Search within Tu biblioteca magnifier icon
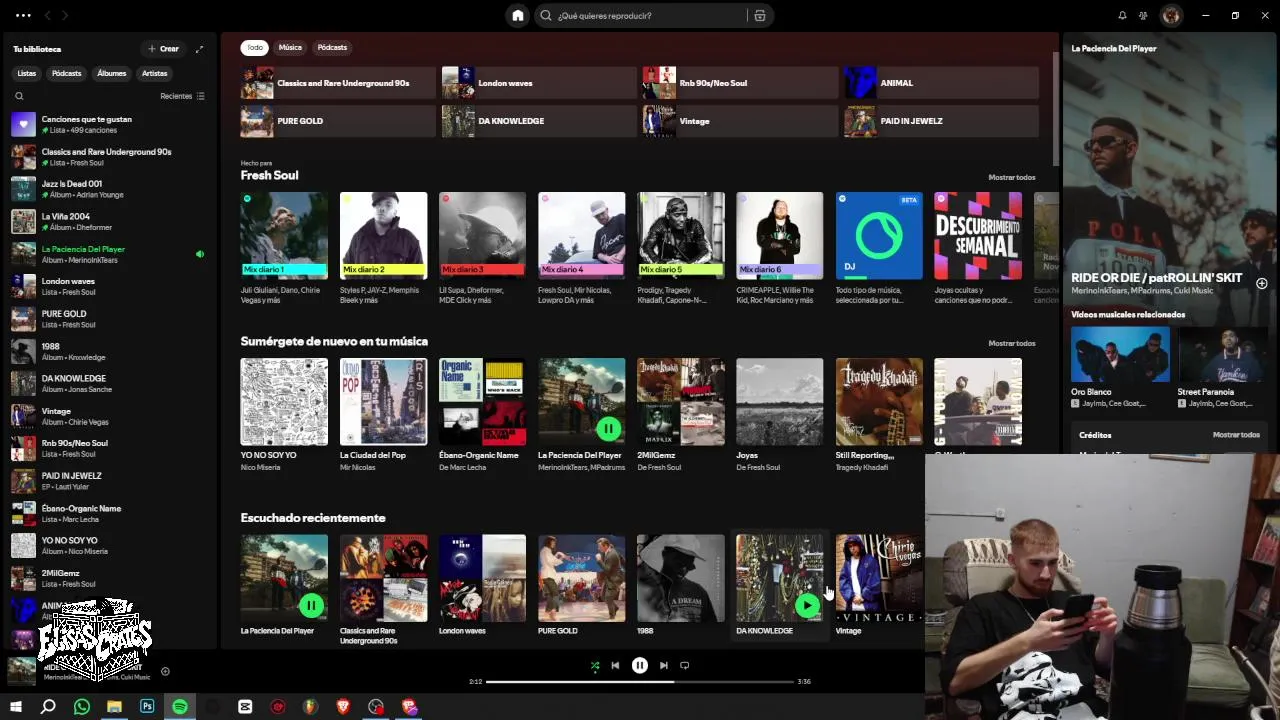Viewport: 1280px width, 720px height. point(19,96)
